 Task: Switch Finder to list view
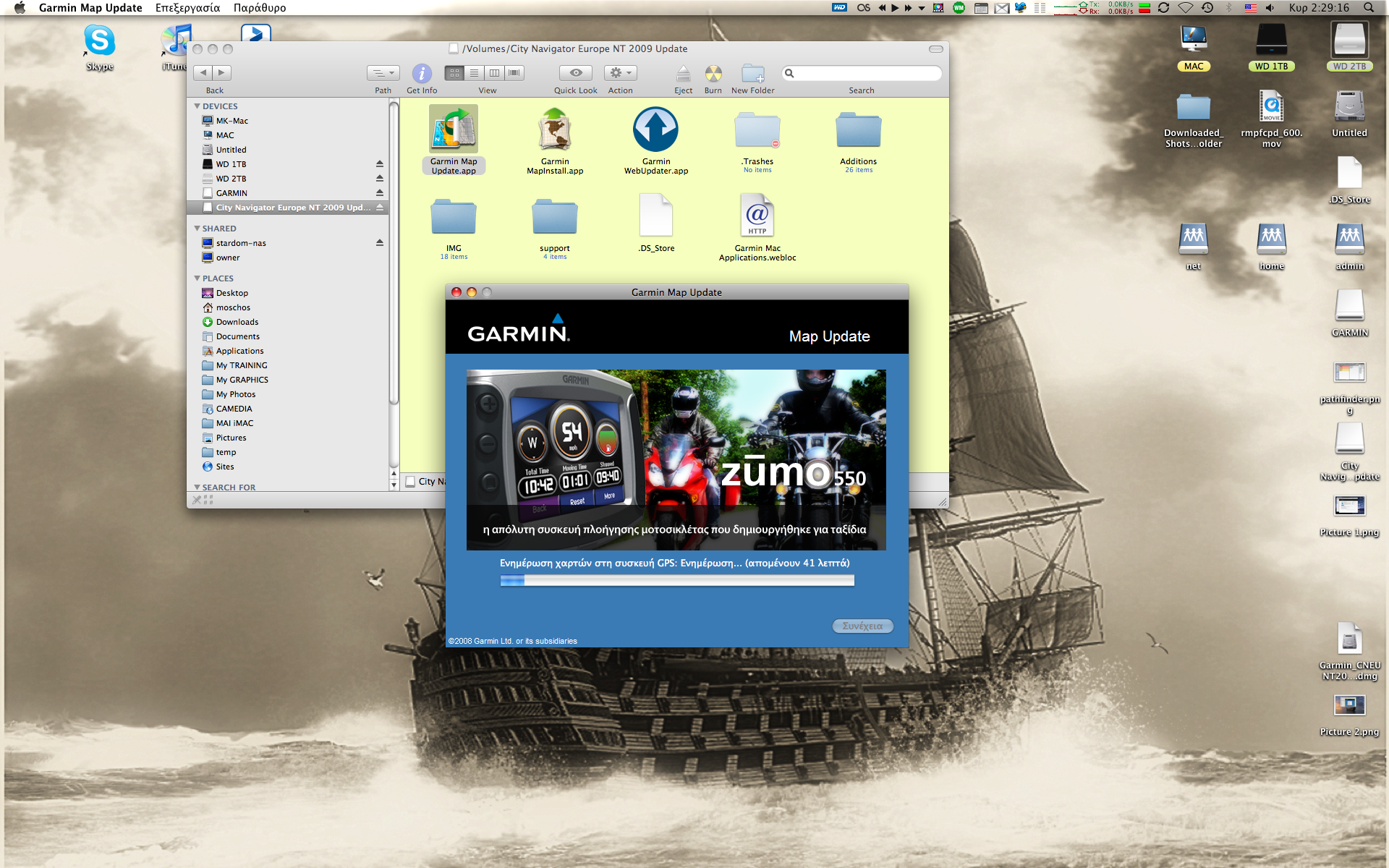coord(474,73)
